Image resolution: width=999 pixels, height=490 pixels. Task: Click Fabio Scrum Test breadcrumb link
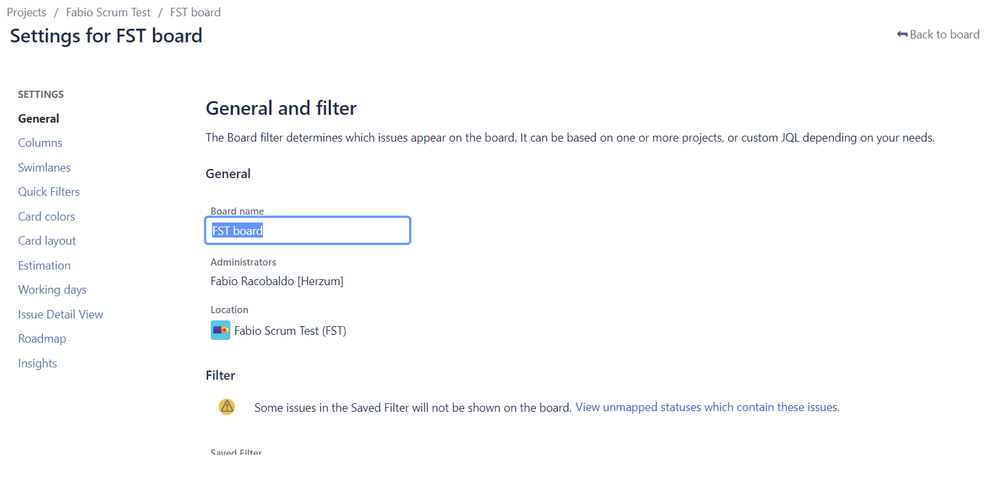tap(108, 12)
